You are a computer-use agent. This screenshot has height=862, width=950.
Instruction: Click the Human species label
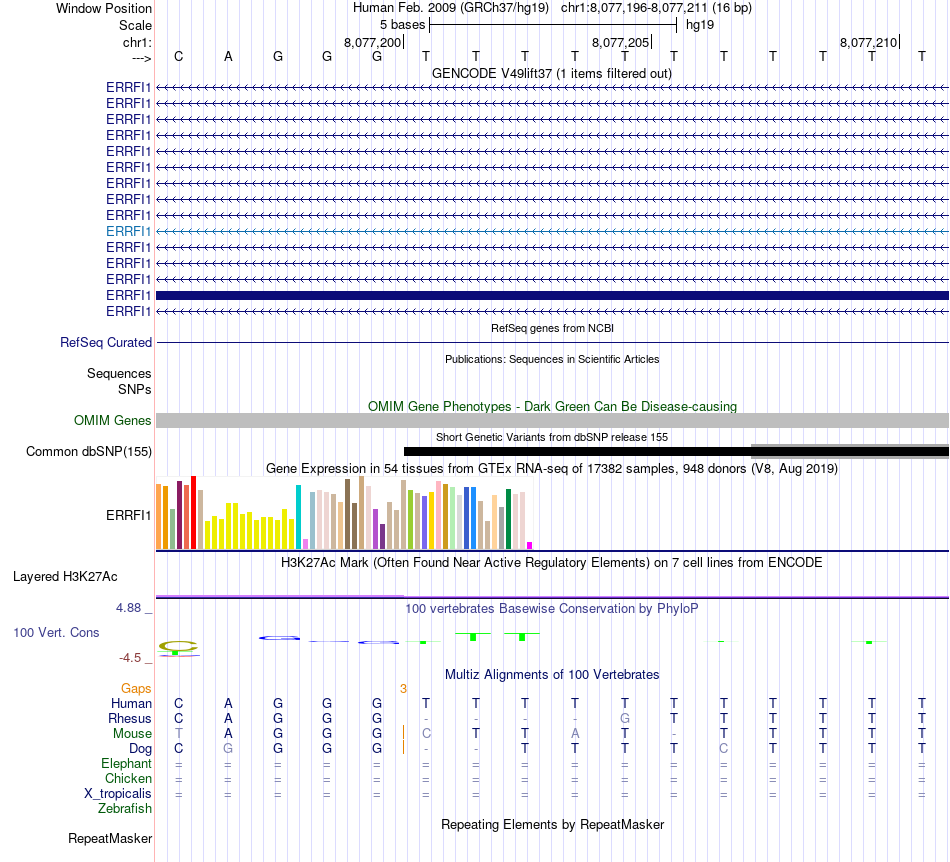point(131,703)
